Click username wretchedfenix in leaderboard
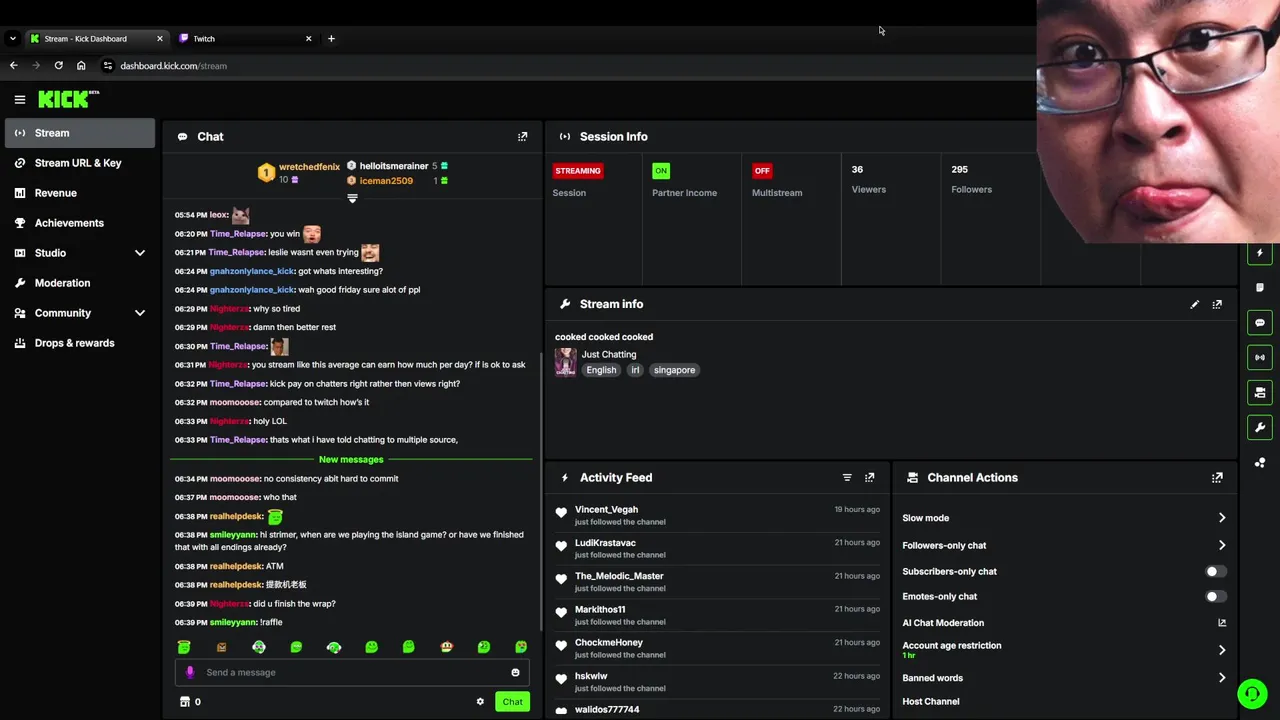 [309, 167]
